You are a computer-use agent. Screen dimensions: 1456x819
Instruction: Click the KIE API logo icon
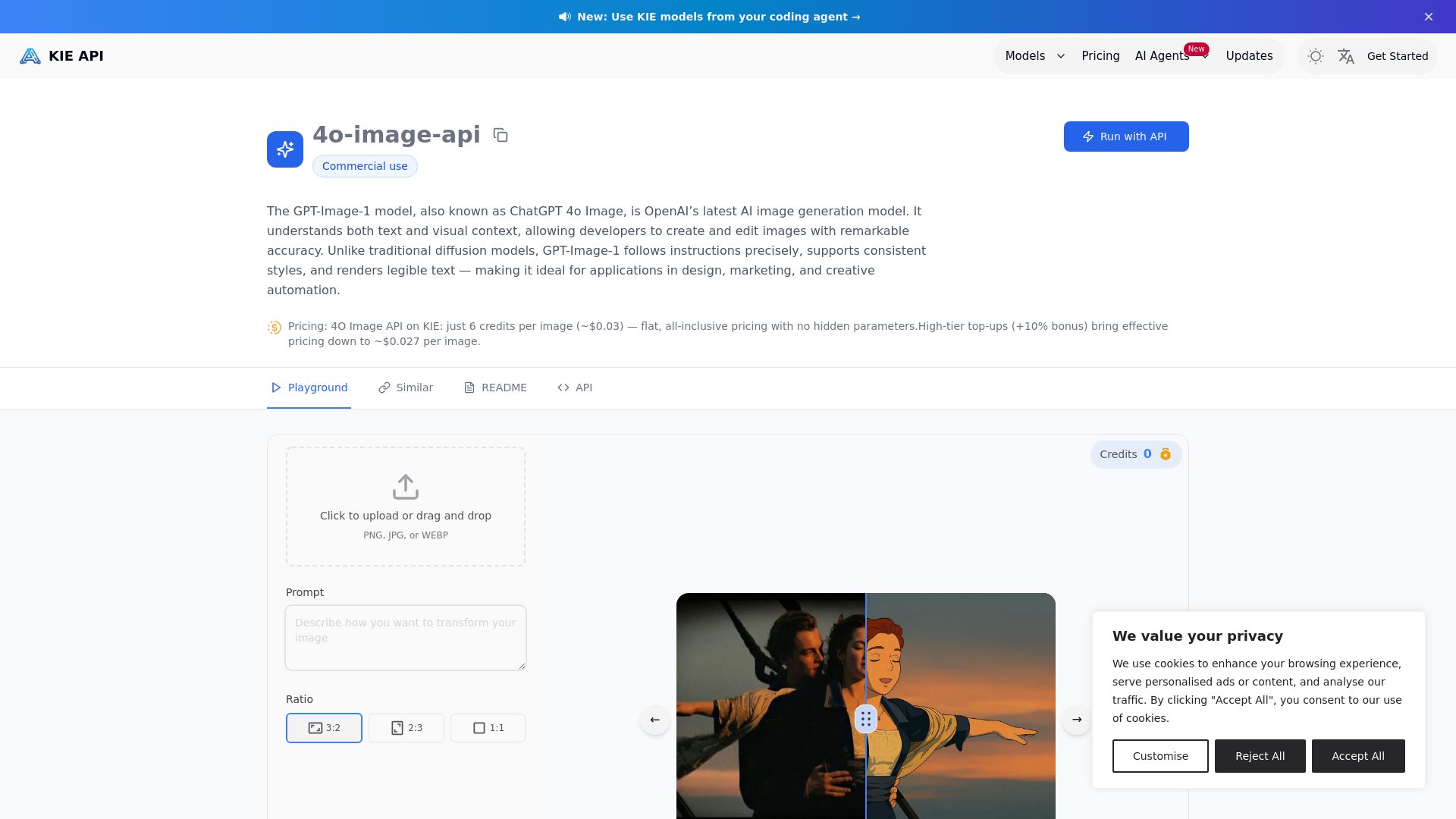click(x=30, y=56)
